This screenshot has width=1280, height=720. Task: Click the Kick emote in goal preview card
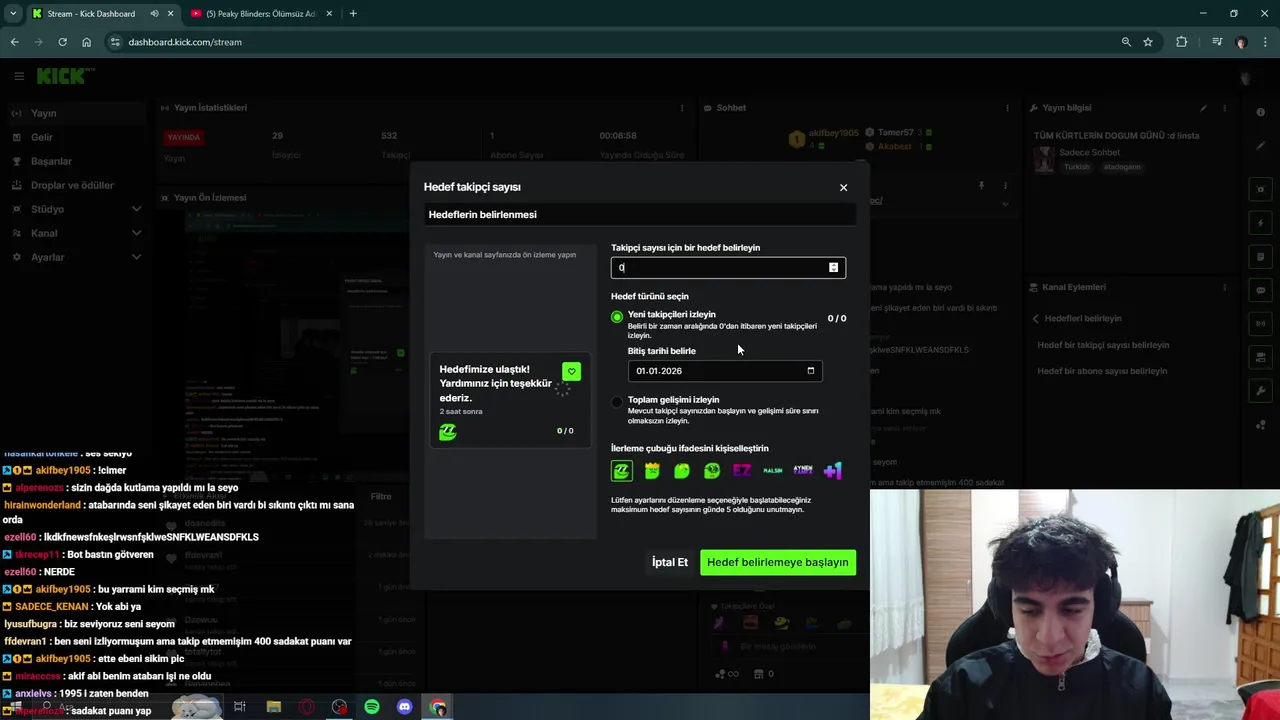448,431
